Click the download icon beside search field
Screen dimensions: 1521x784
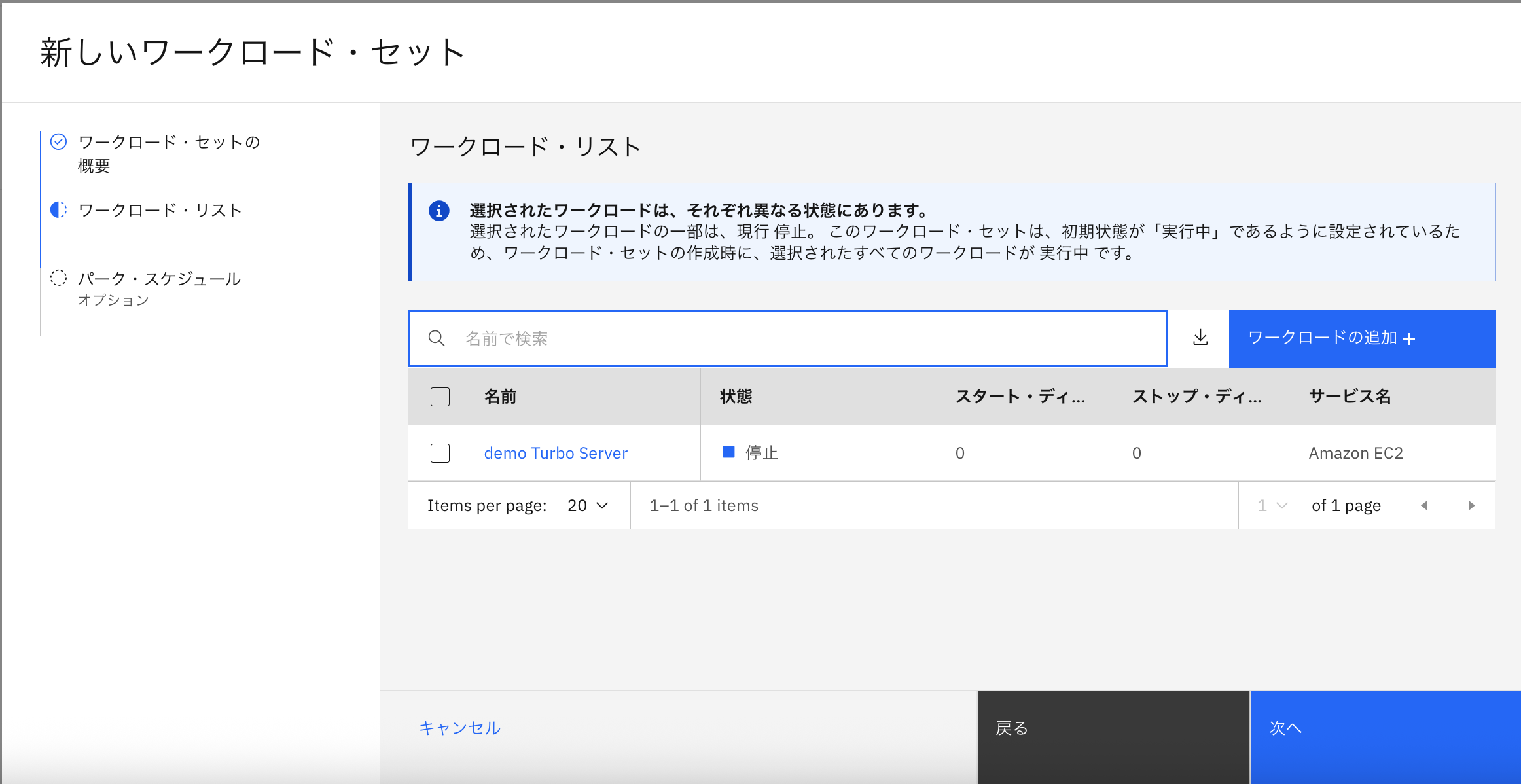pyautogui.click(x=1200, y=338)
